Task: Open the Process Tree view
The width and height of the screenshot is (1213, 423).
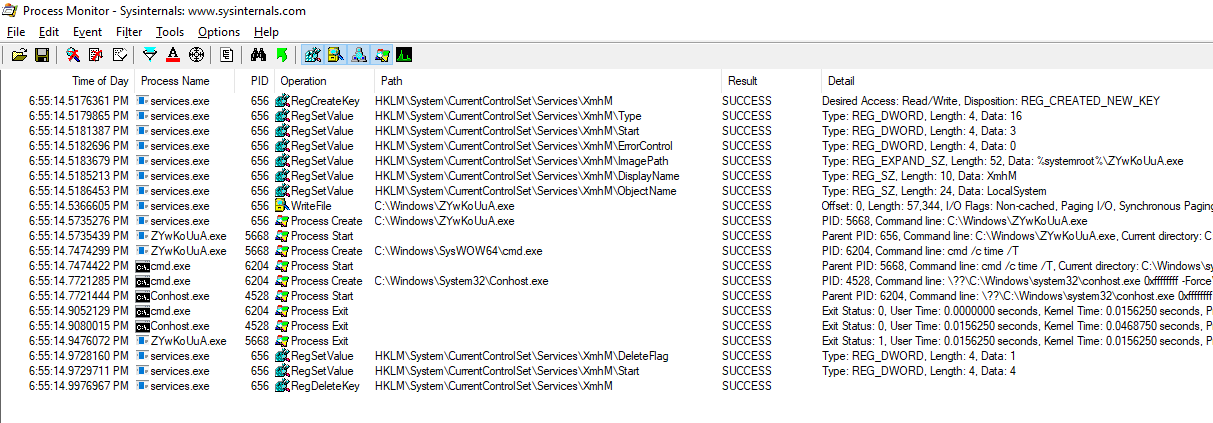Action: coord(227,54)
